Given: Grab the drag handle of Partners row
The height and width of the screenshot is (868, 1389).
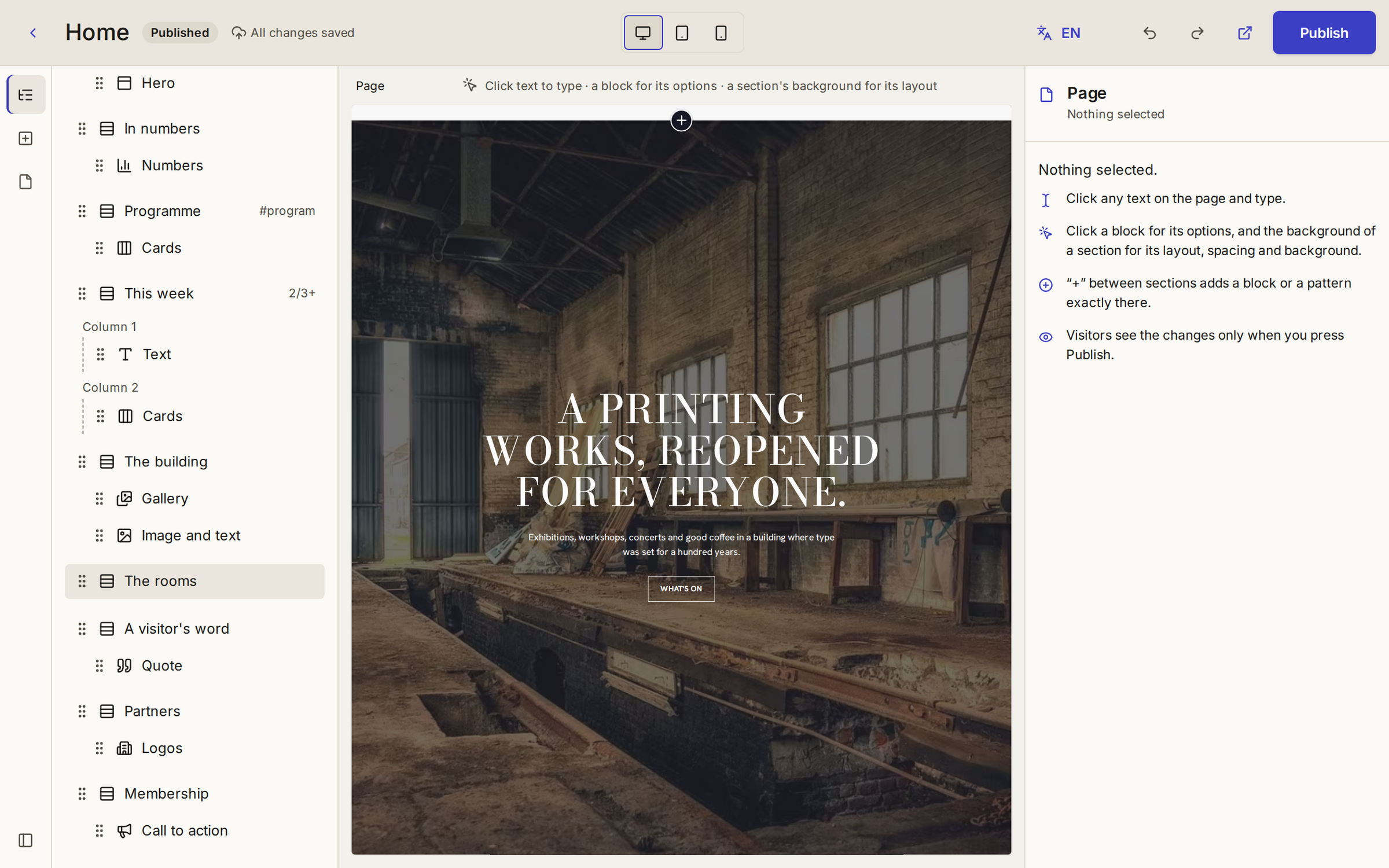Looking at the screenshot, I should [x=82, y=711].
